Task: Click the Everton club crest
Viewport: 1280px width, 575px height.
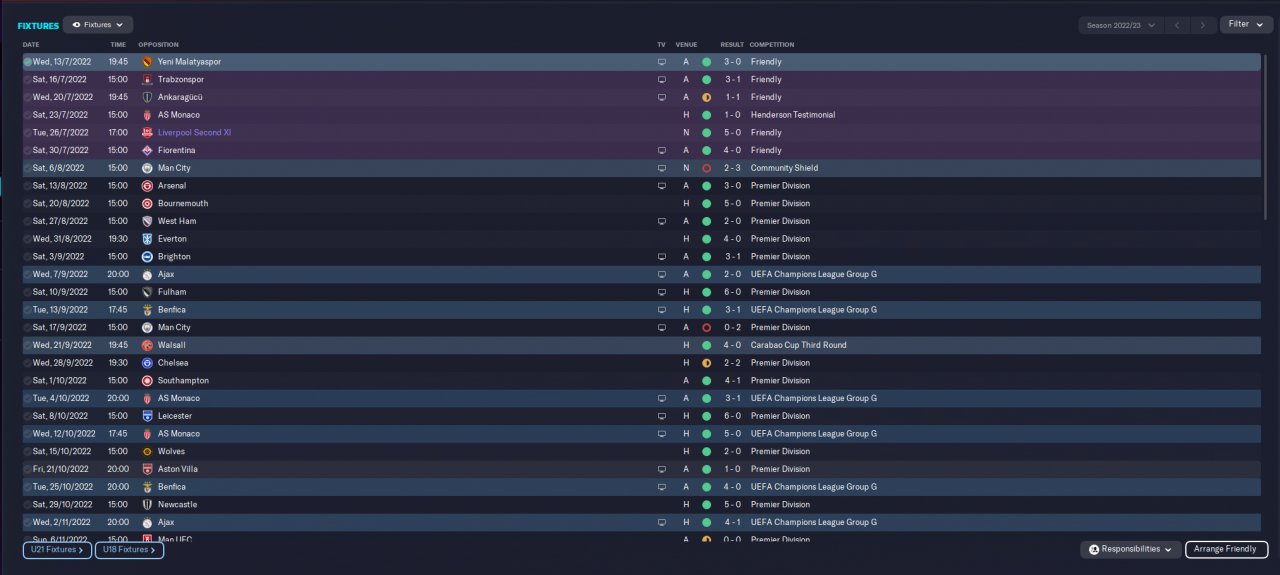Action: click(148, 239)
